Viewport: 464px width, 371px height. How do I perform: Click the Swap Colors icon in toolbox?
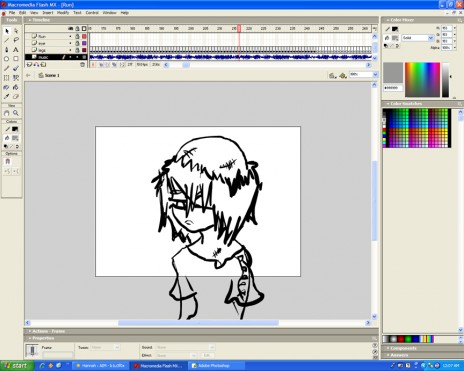click(x=17, y=146)
